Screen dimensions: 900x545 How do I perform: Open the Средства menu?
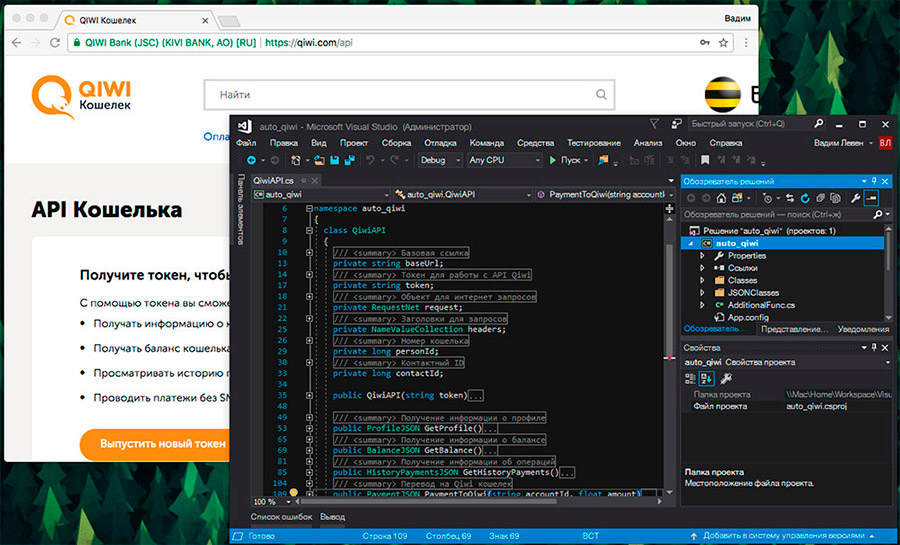tap(535, 143)
